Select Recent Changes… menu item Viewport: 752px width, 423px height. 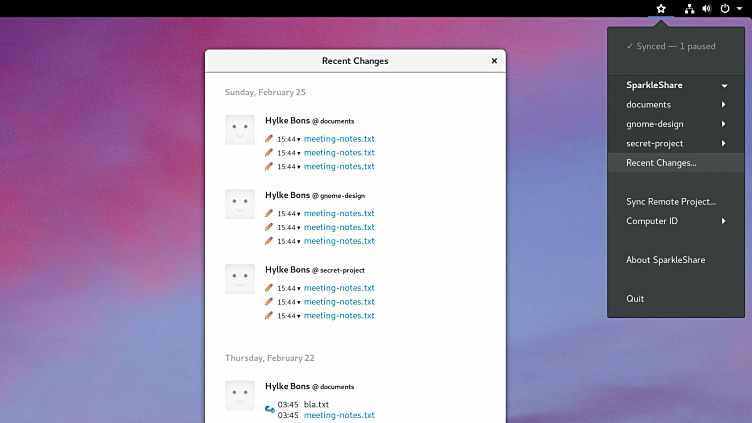[661, 163]
